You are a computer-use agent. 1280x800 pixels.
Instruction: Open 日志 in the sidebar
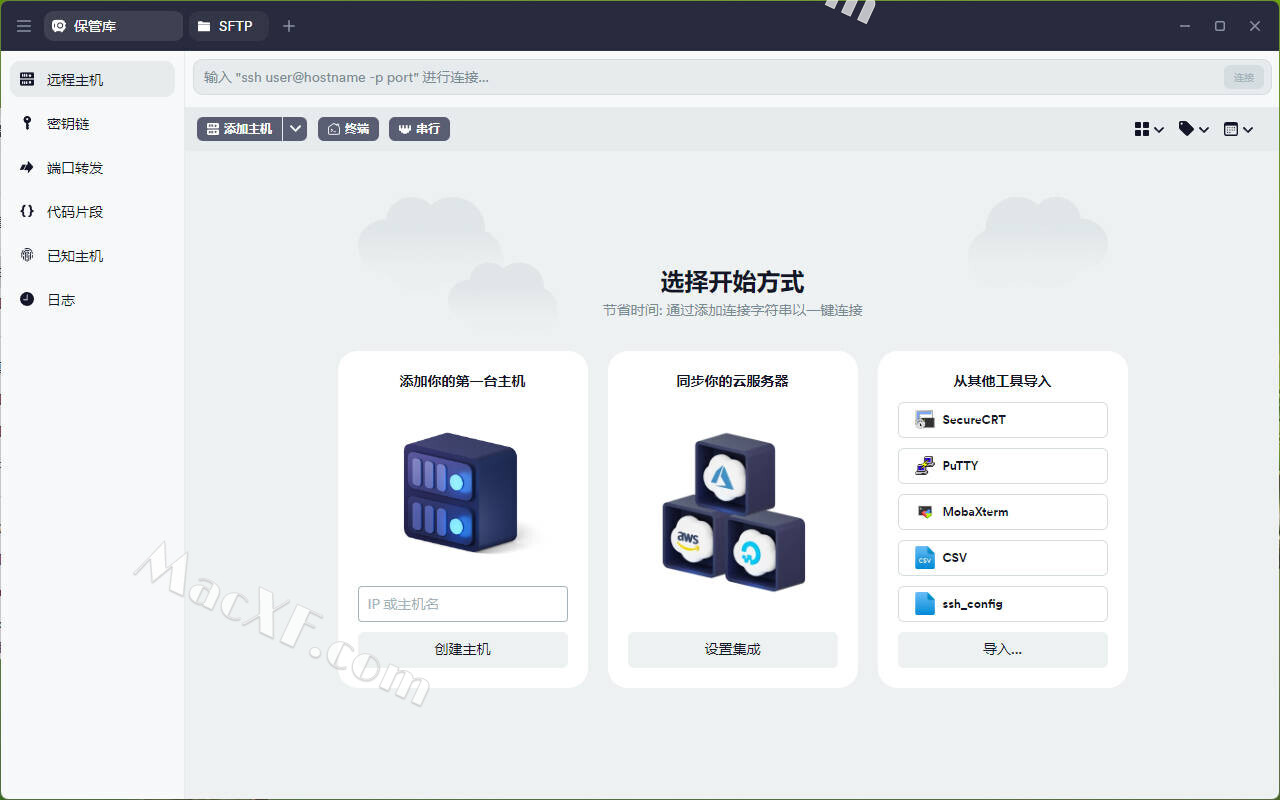(x=92, y=299)
